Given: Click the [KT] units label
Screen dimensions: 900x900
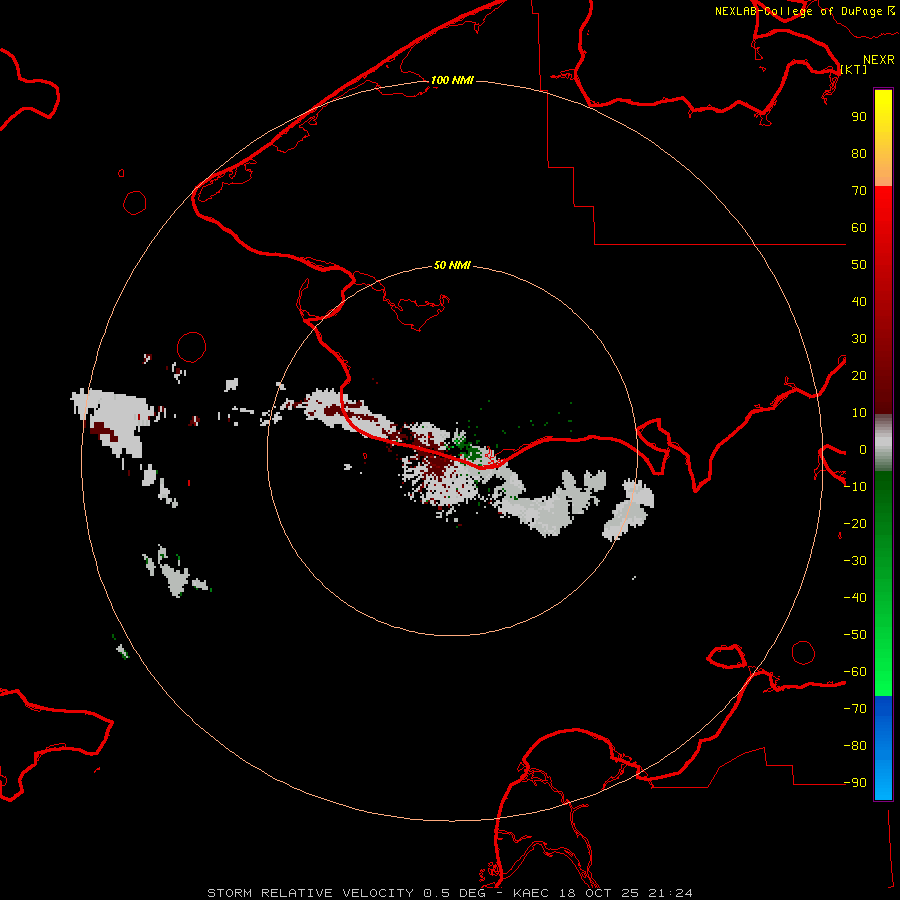Looking at the screenshot, I should pyautogui.click(x=854, y=69).
